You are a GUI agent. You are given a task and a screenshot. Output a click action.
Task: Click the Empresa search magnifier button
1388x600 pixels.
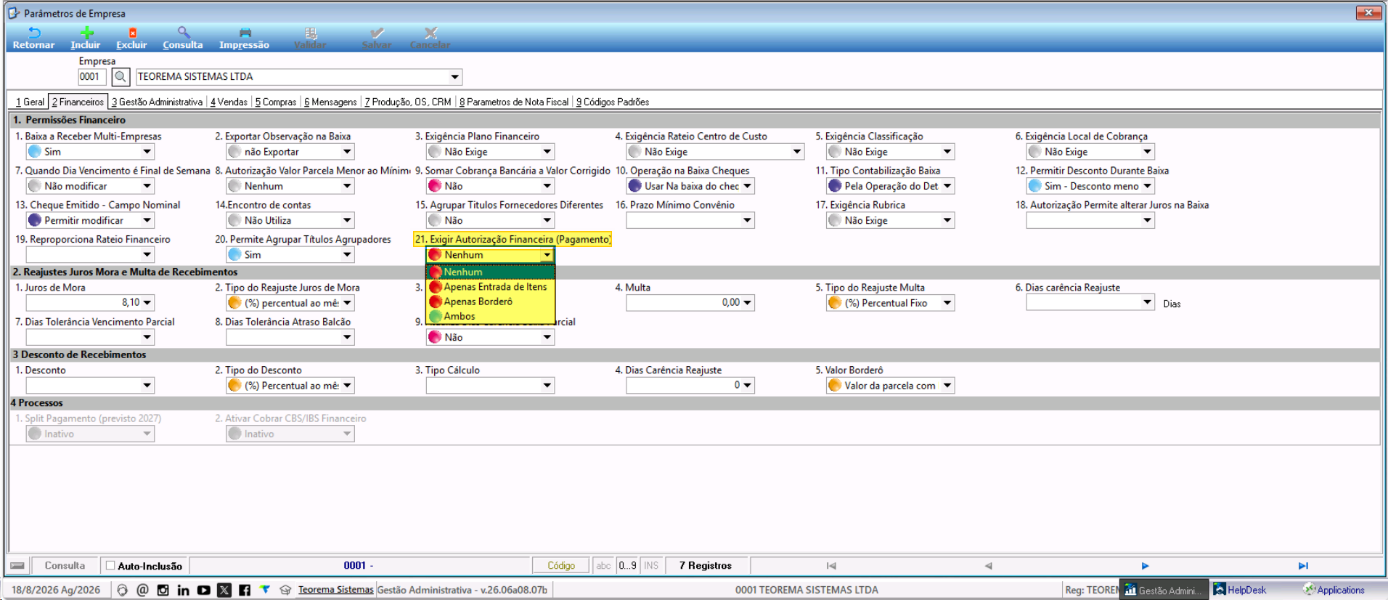(120, 77)
